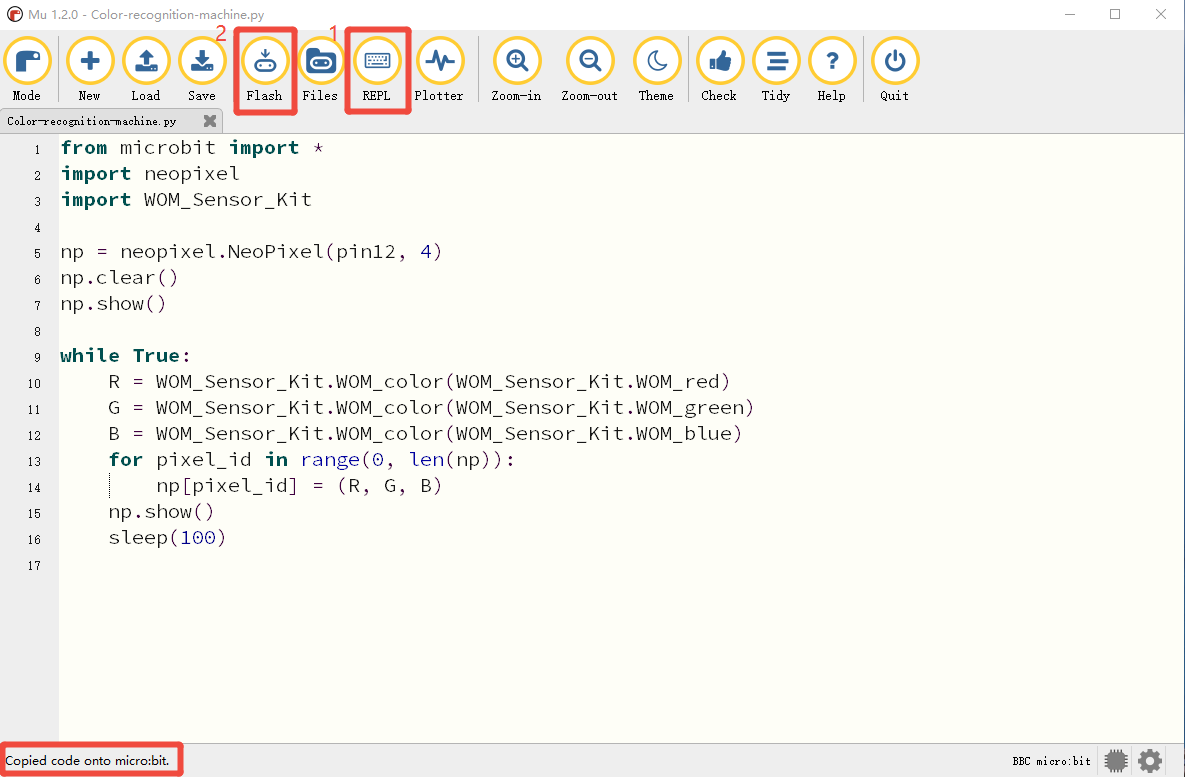
Task: Click empty line 17 in the editor
Action: pyautogui.click(x=620, y=565)
